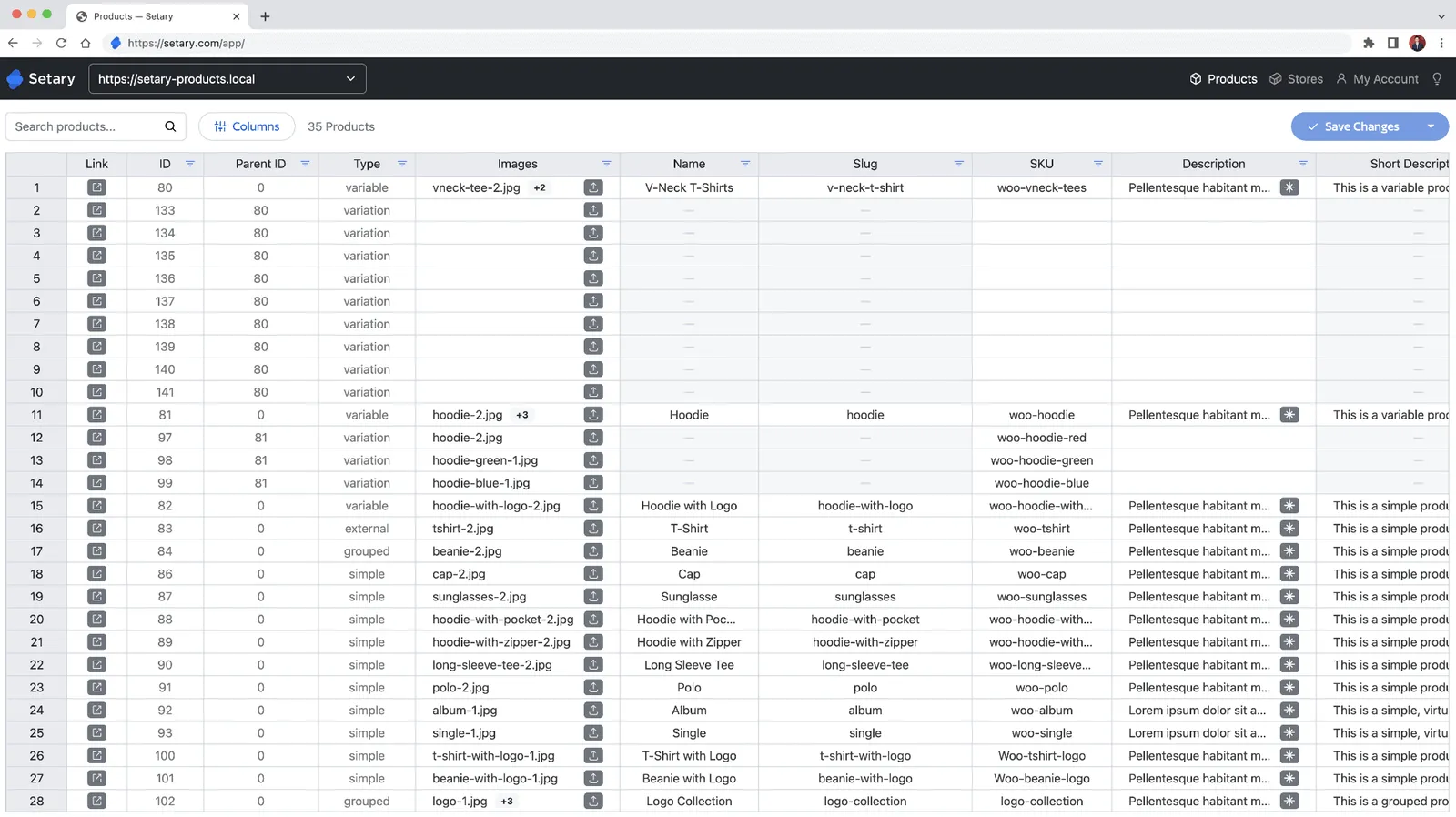This screenshot has height=817, width=1456.
Task: Click the browser home icon
Action: tap(86, 43)
